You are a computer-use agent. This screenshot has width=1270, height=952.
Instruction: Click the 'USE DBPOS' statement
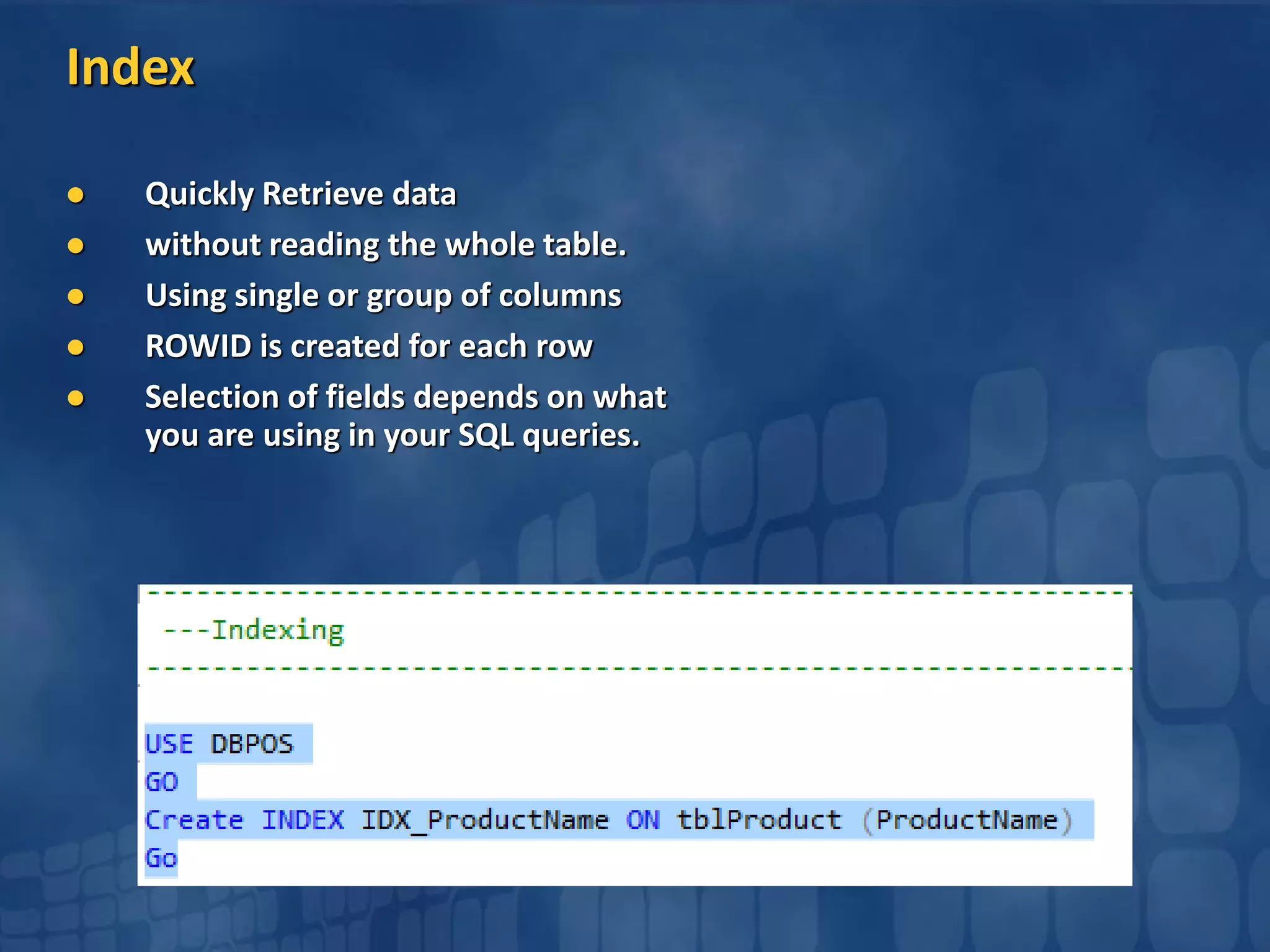(219, 744)
